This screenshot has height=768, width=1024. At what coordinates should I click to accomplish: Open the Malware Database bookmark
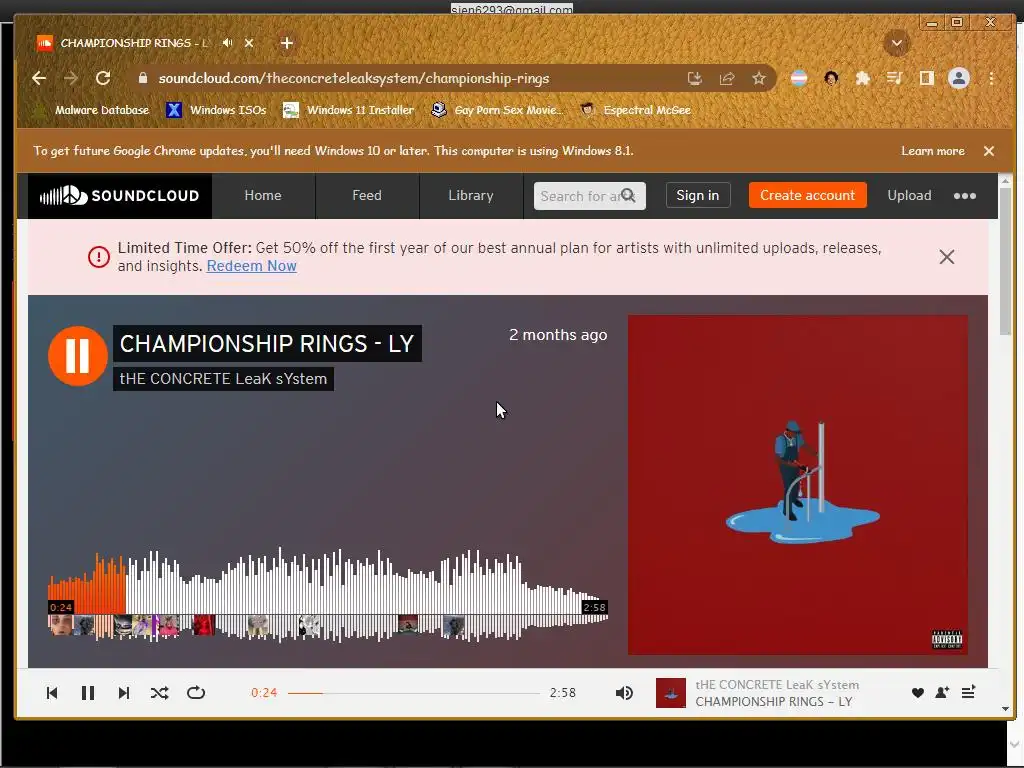(x=91, y=110)
